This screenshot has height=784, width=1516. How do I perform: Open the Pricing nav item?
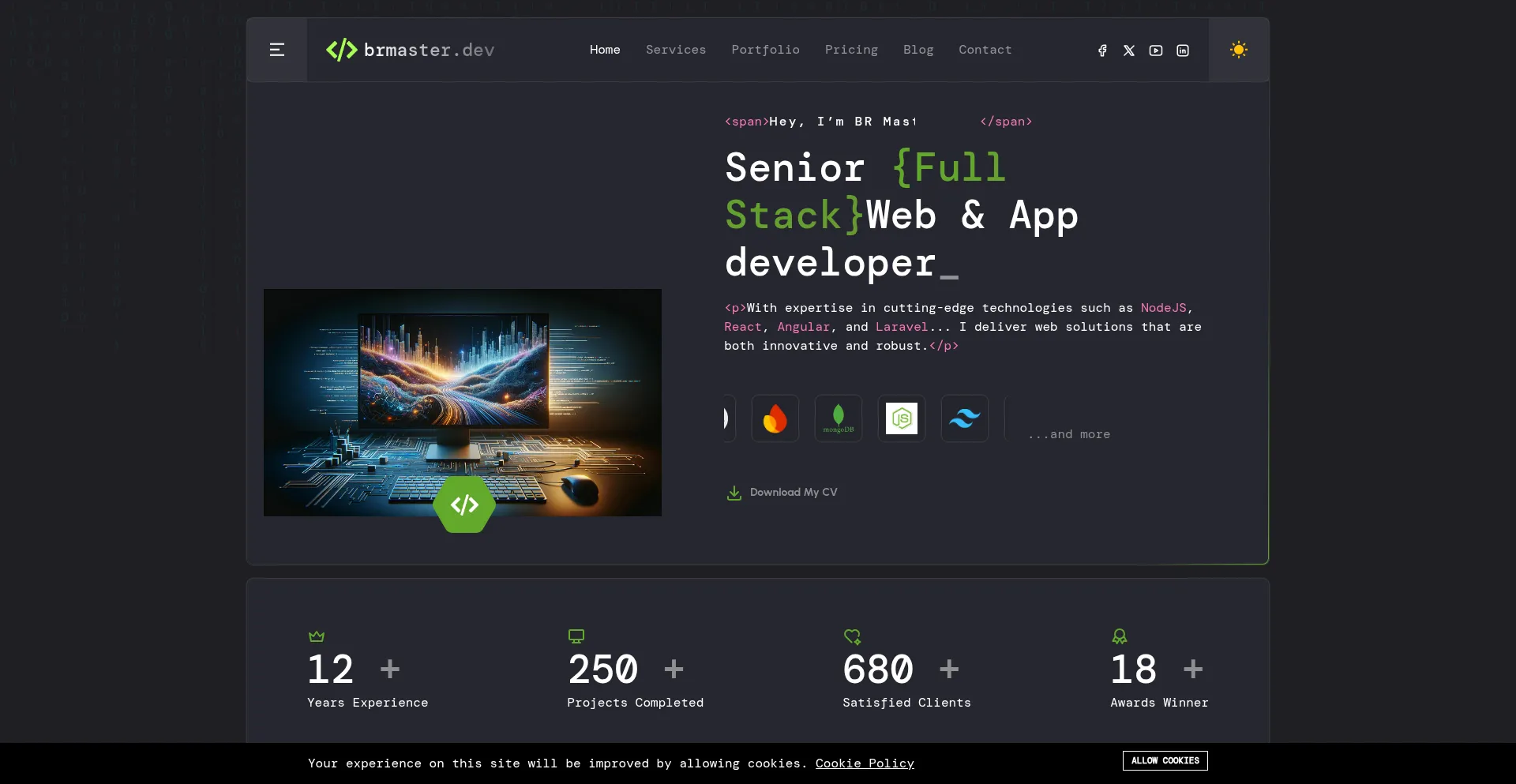851,50
